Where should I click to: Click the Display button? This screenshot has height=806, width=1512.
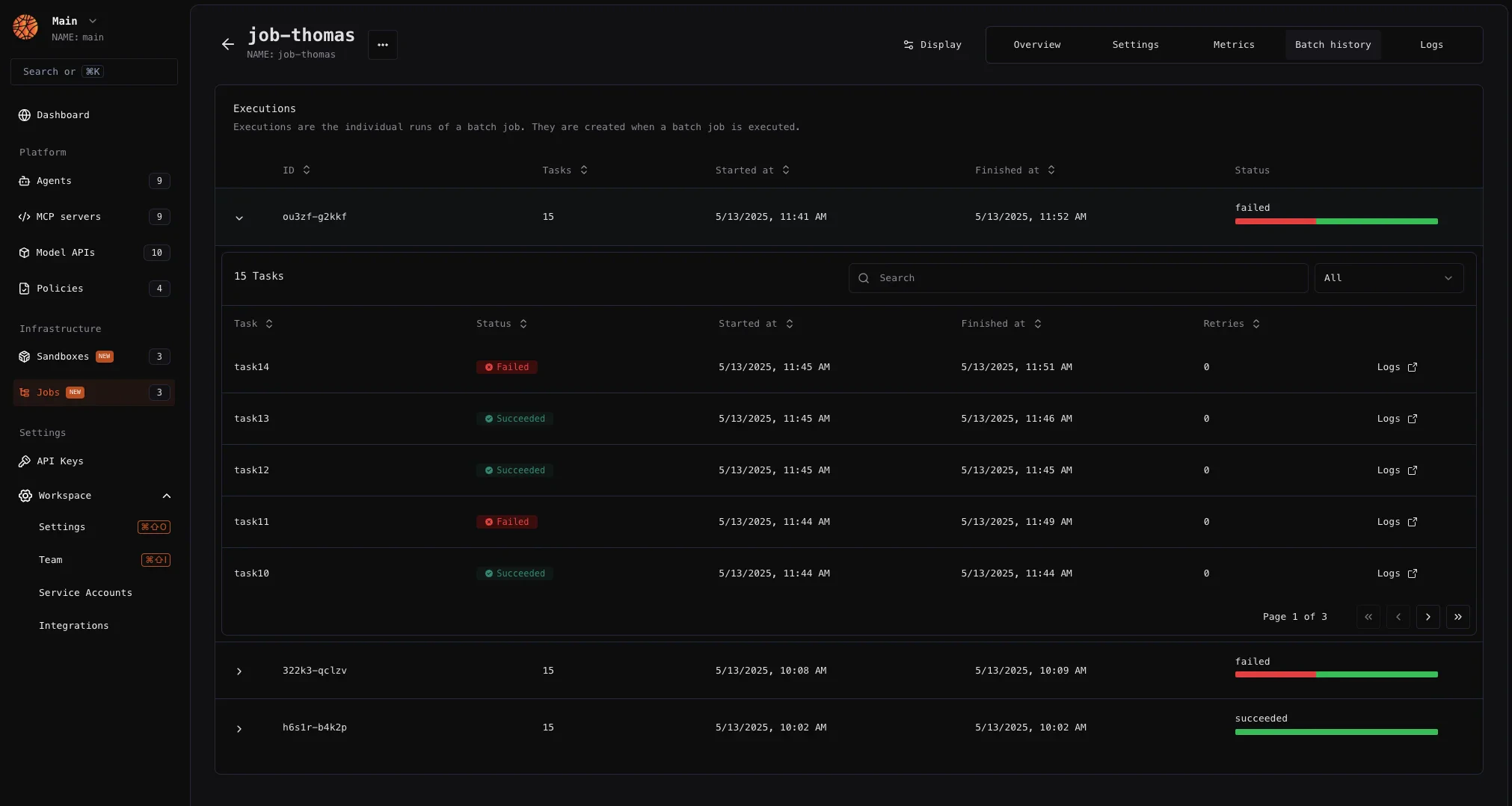tap(932, 45)
